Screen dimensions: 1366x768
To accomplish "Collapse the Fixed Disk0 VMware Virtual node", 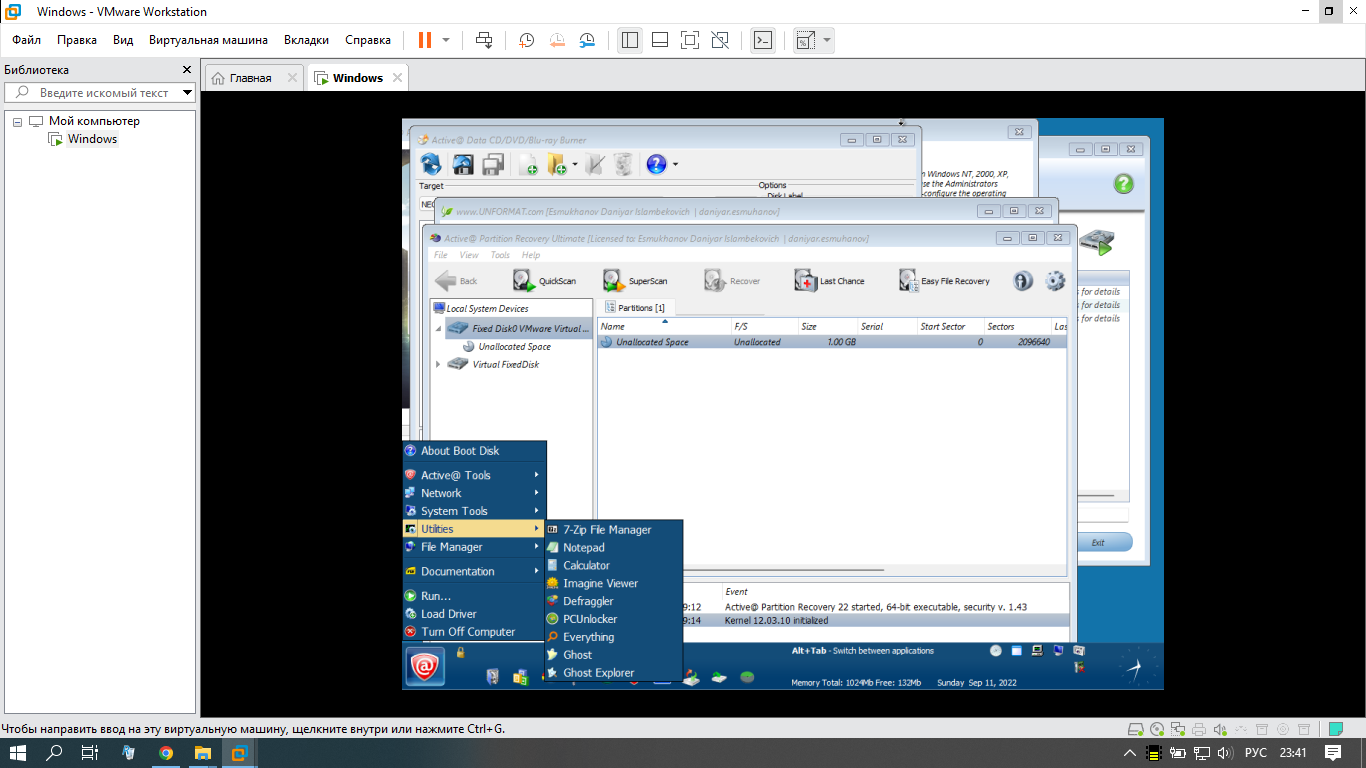I will pyautogui.click(x=438, y=328).
